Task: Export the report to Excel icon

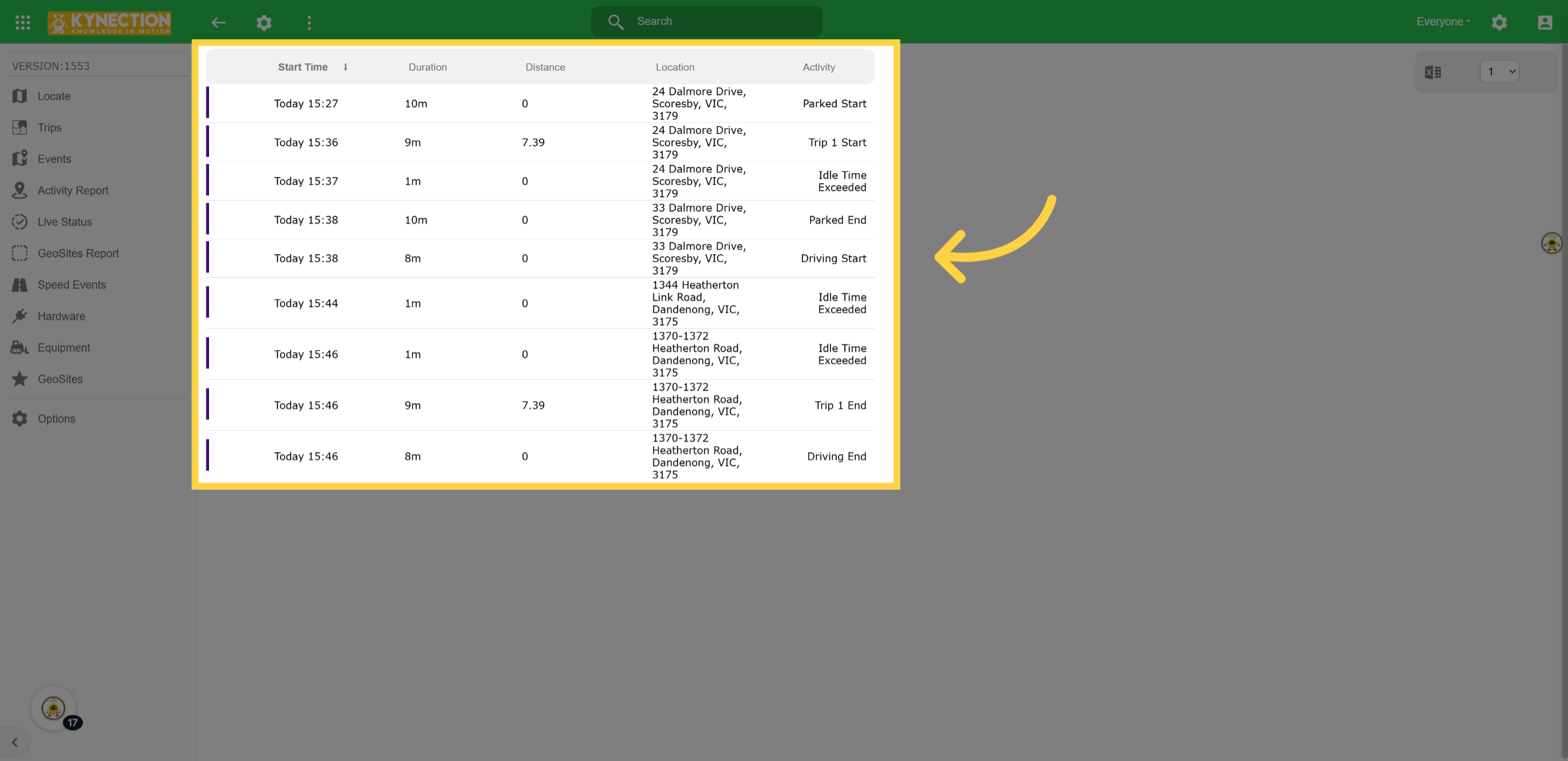Action: [1433, 72]
